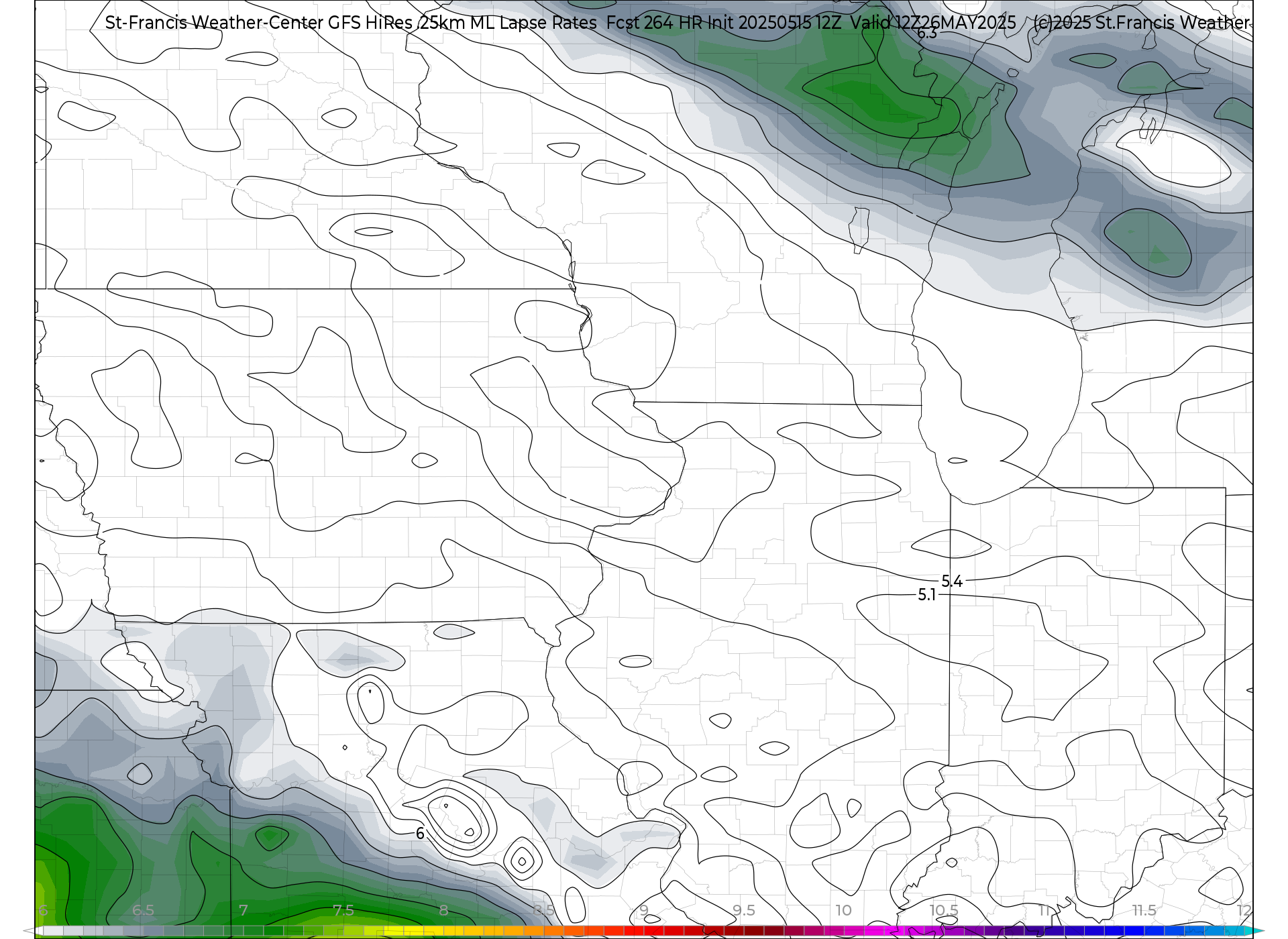
Task: Select the bright red segment of the colorbar
Action: click(x=644, y=932)
